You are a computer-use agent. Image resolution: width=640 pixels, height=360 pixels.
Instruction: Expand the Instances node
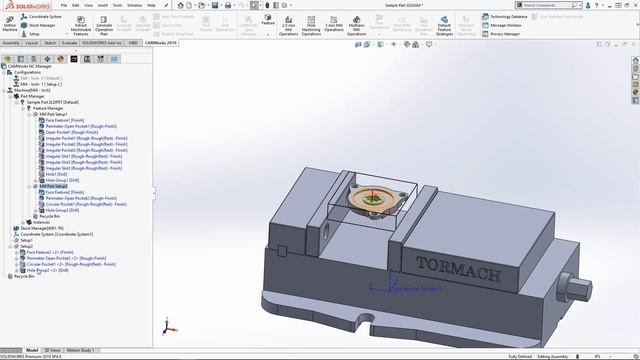click(x=23, y=222)
